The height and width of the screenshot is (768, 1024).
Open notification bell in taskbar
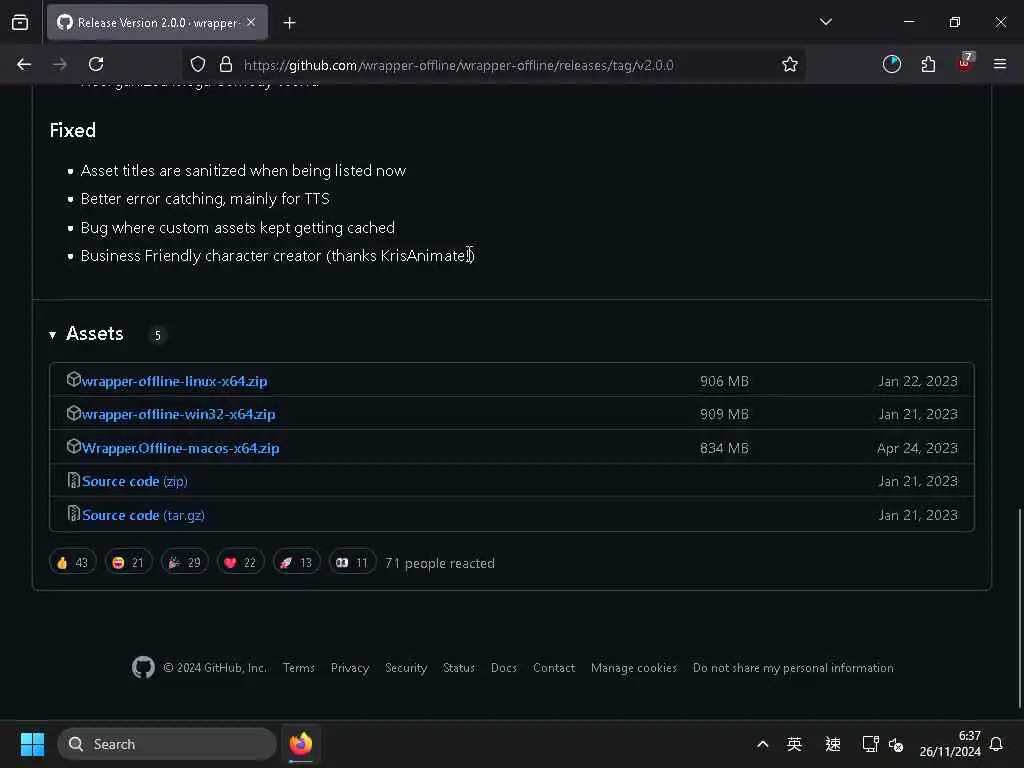pyautogui.click(x=996, y=744)
